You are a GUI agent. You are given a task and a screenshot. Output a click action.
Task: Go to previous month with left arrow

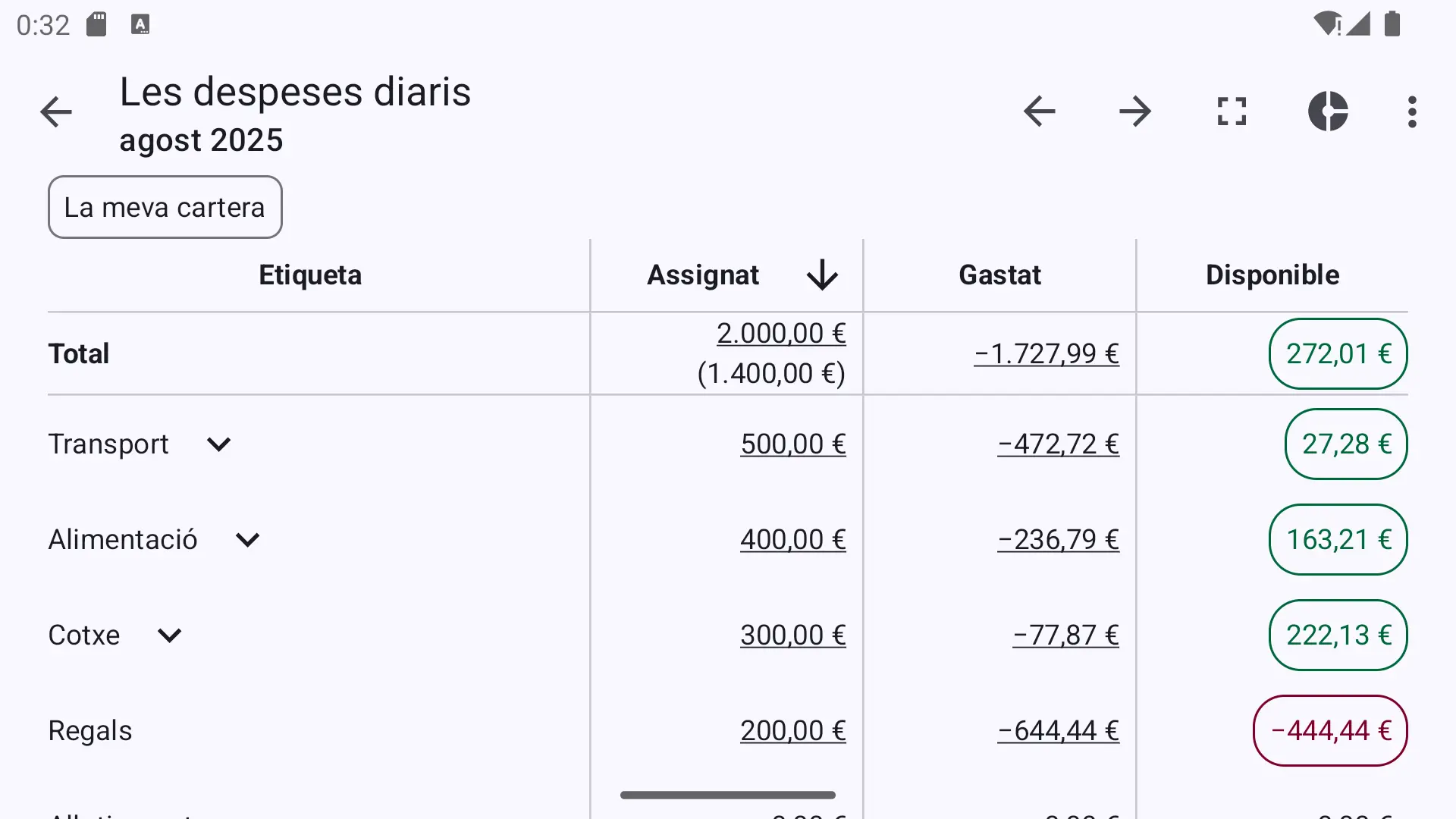click(x=1039, y=111)
